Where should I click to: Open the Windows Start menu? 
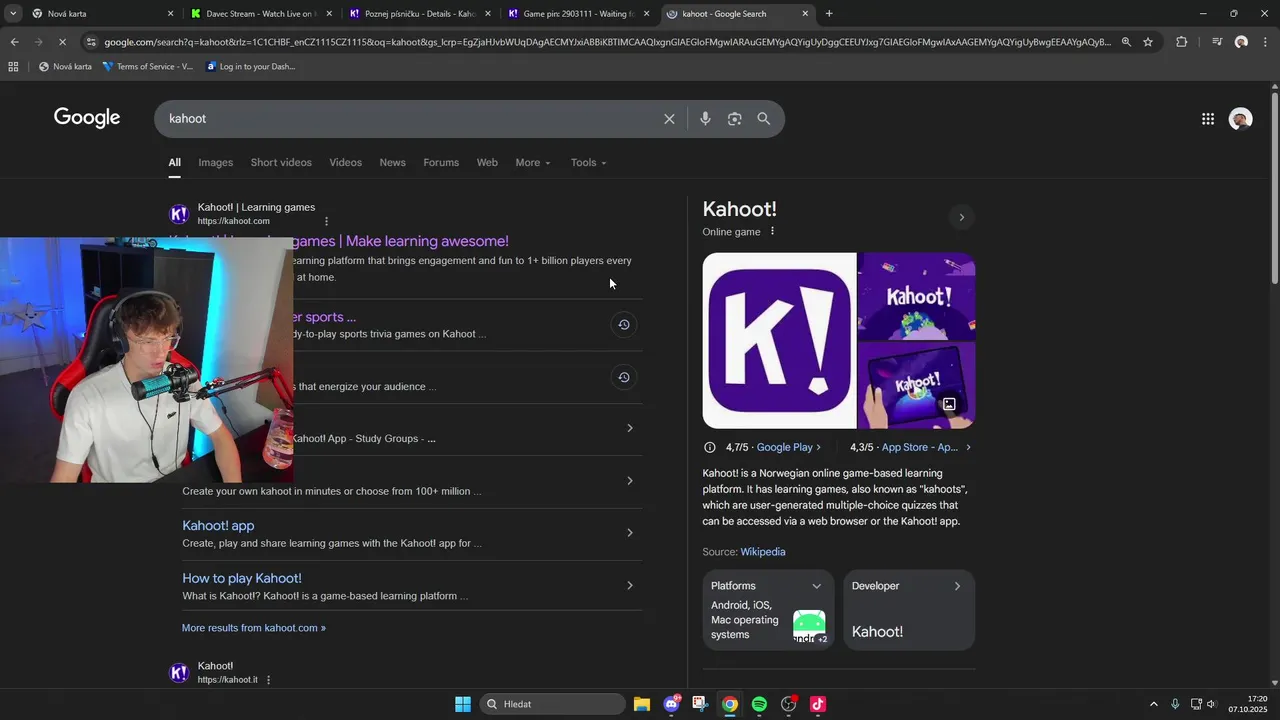coord(463,704)
